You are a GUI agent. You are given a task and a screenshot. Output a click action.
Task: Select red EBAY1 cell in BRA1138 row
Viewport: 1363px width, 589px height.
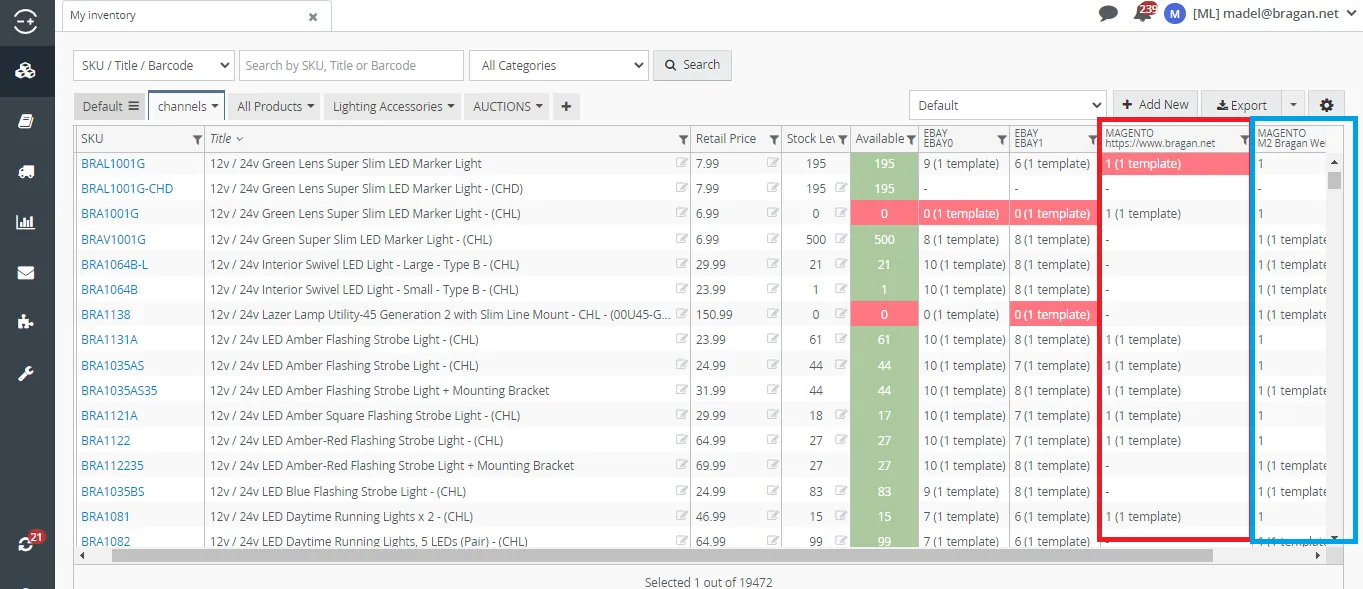1054,314
